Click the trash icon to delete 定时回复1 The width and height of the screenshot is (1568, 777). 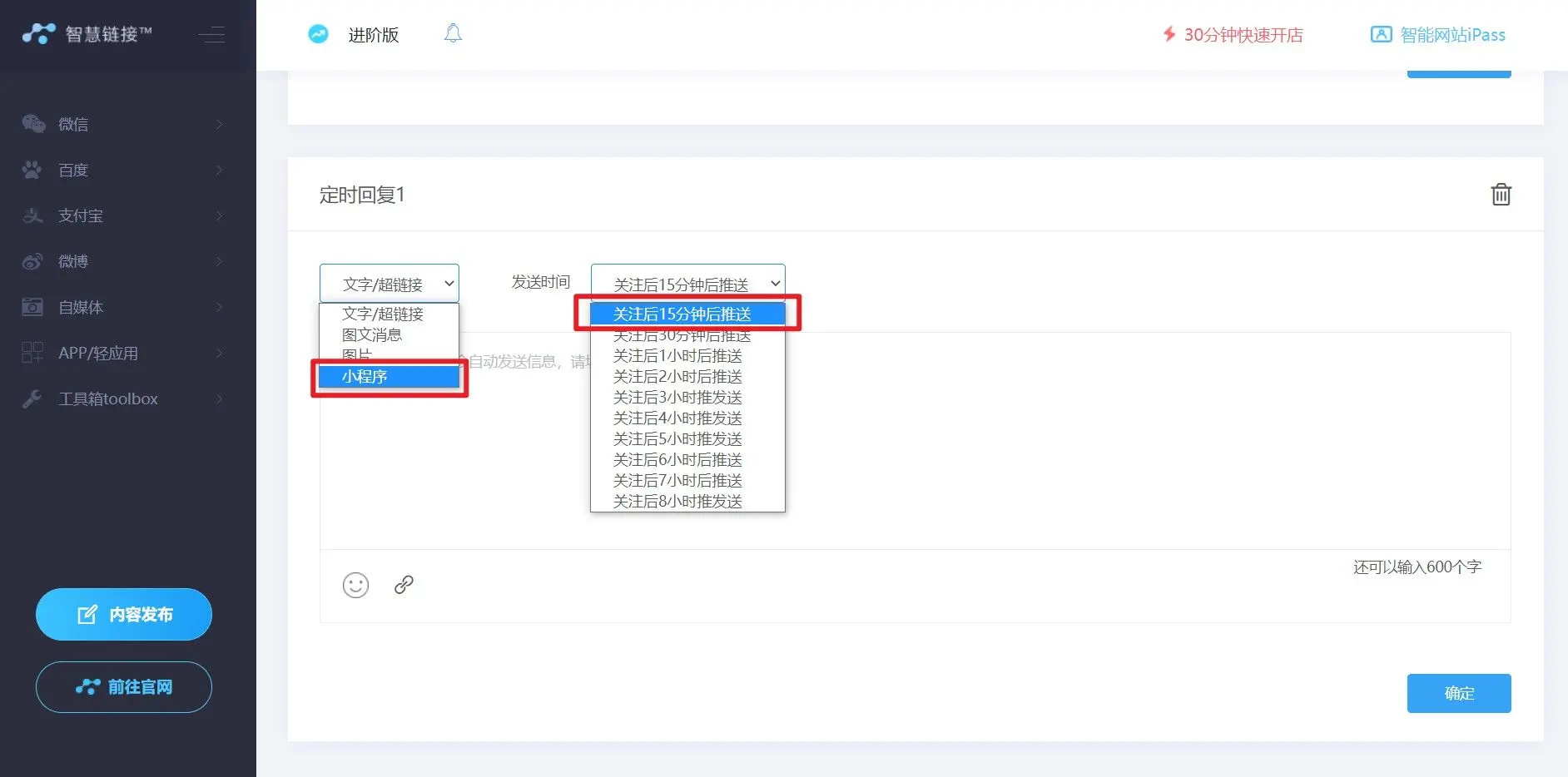(1501, 195)
